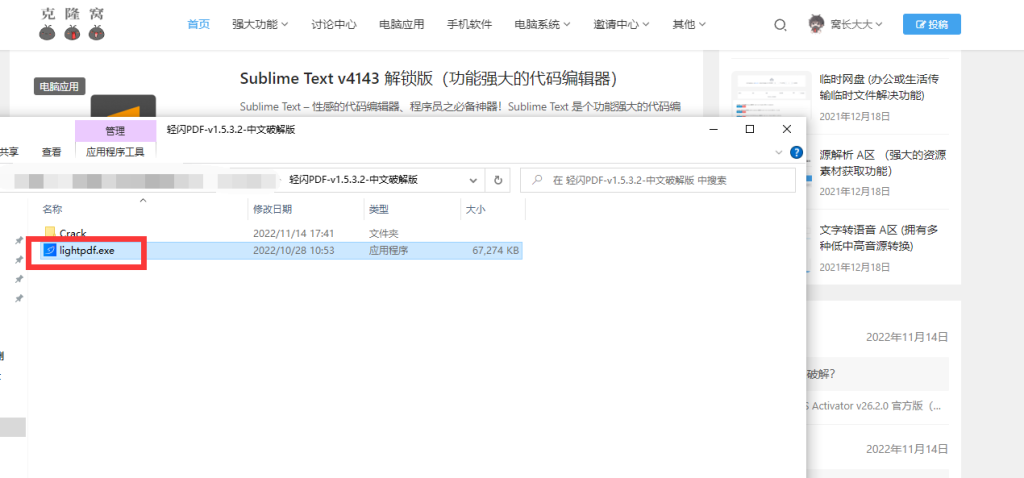Select the 2022/11/14 17:41 date cell
The height and width of the screenshot is (478, 1024).
[x=293, y=233]
